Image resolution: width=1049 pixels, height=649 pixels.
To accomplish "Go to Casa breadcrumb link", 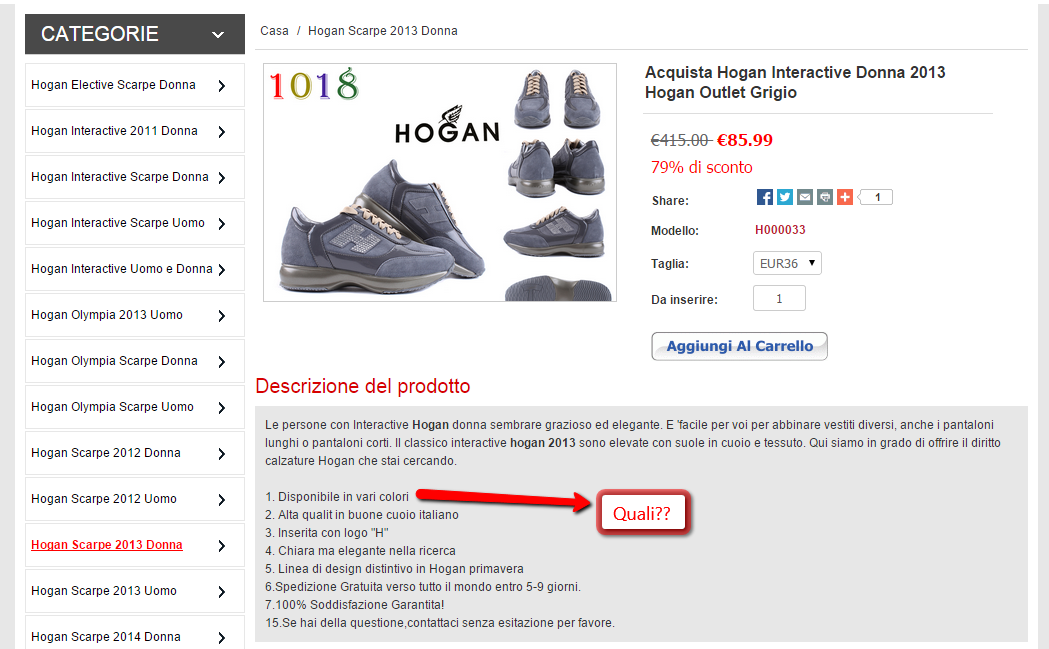I will click(x=274, y=31).
